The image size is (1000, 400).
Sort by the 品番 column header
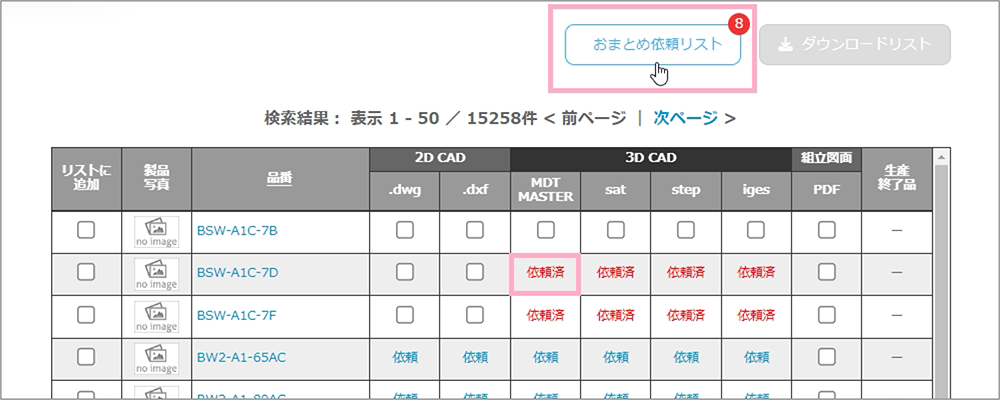[x=279, y=178]
